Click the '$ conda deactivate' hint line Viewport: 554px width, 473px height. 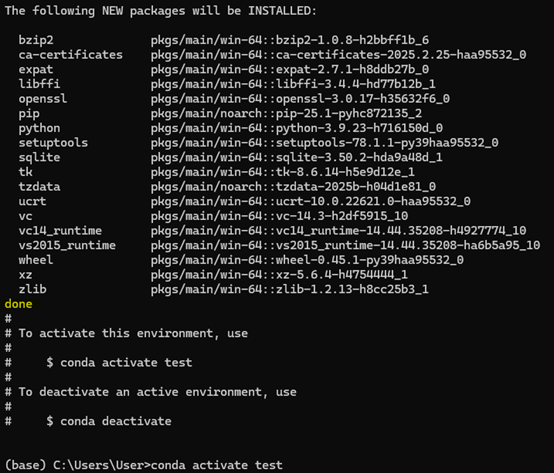109,421
